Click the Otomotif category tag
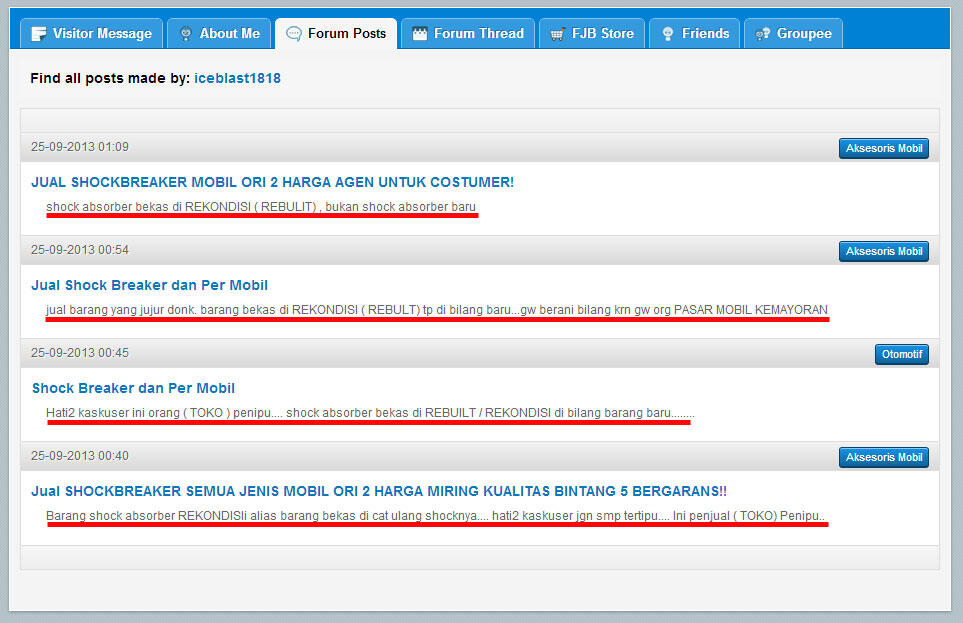 pos(902,355)
